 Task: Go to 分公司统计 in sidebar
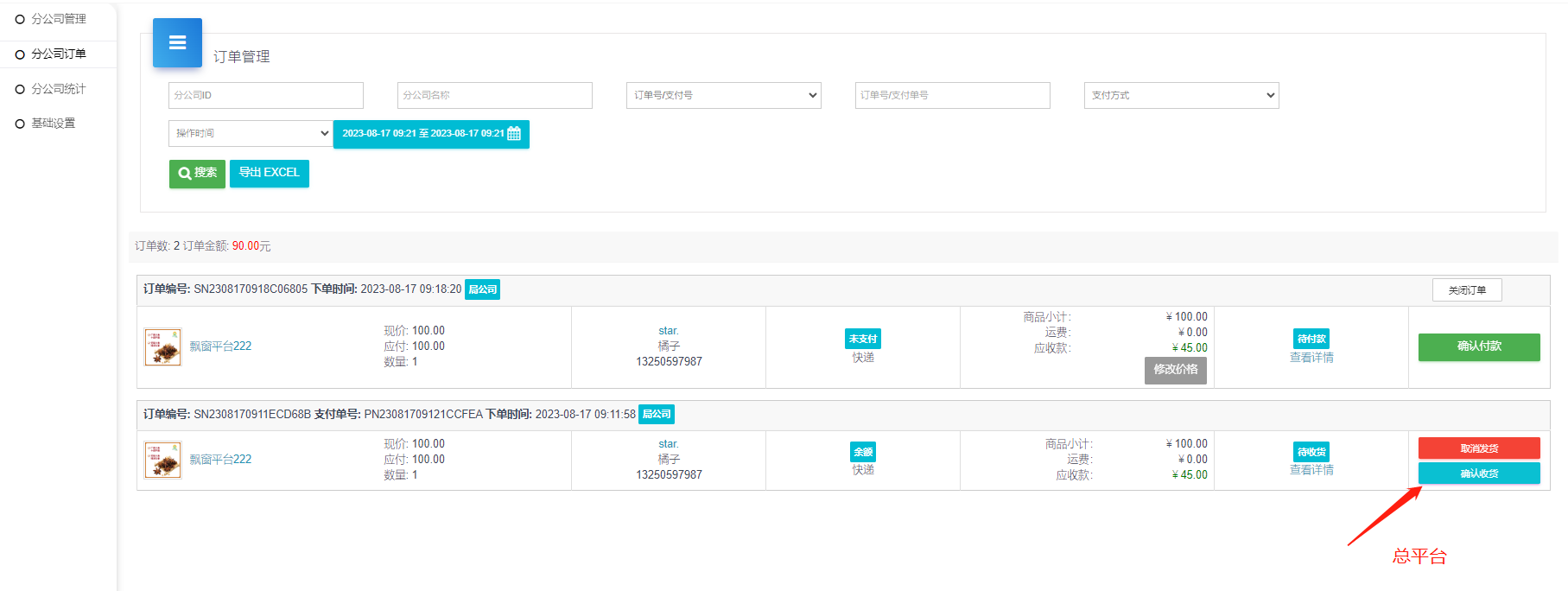pos(58,89)
